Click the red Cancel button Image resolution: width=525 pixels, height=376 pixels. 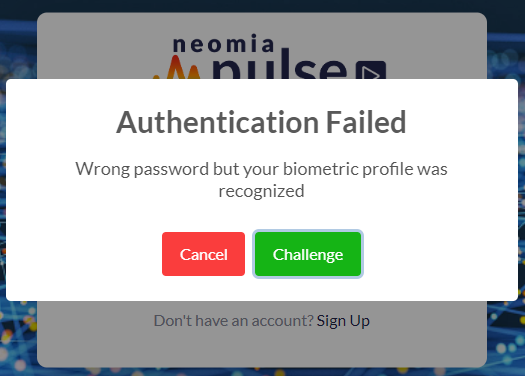[203, 254]
